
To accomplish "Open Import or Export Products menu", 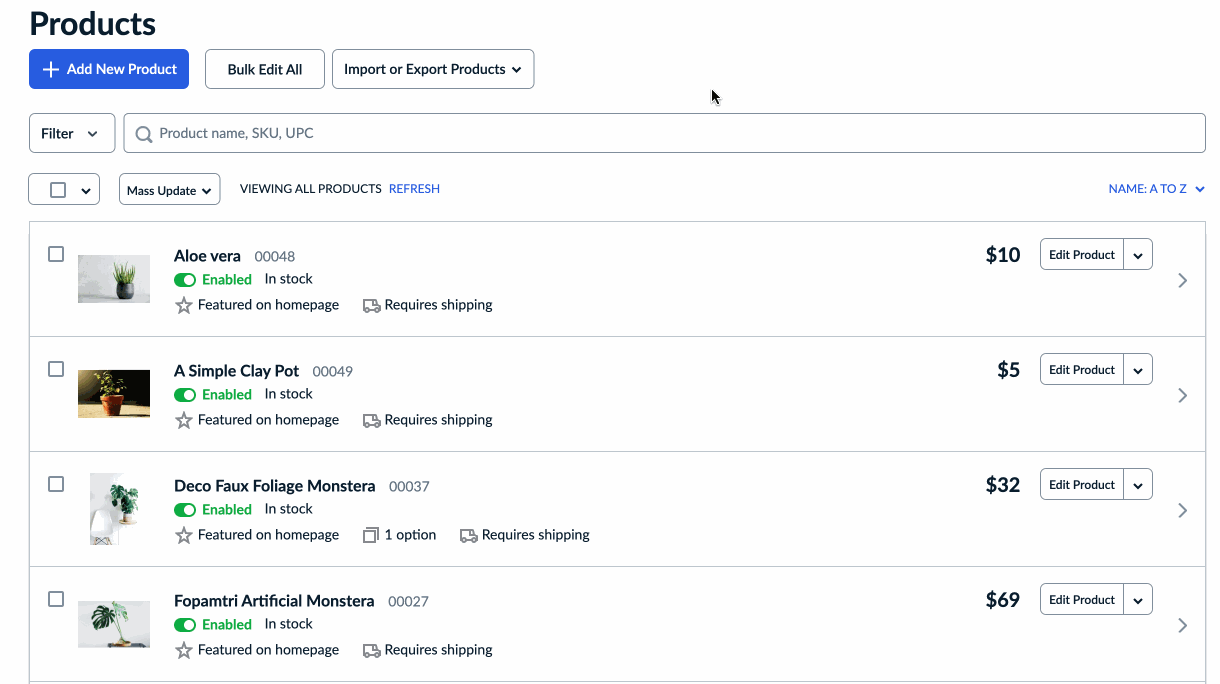I will point(432,69).
